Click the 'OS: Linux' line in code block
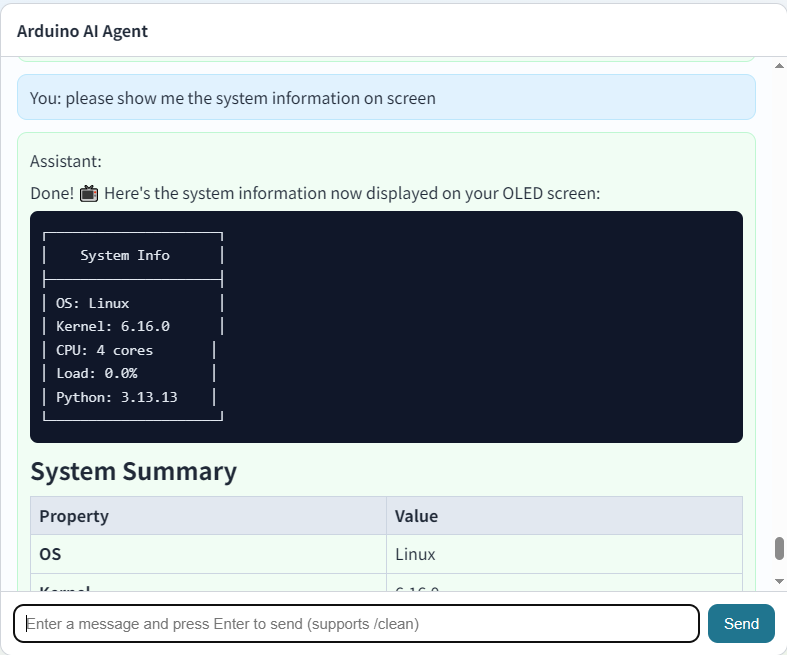 [92, 303]
